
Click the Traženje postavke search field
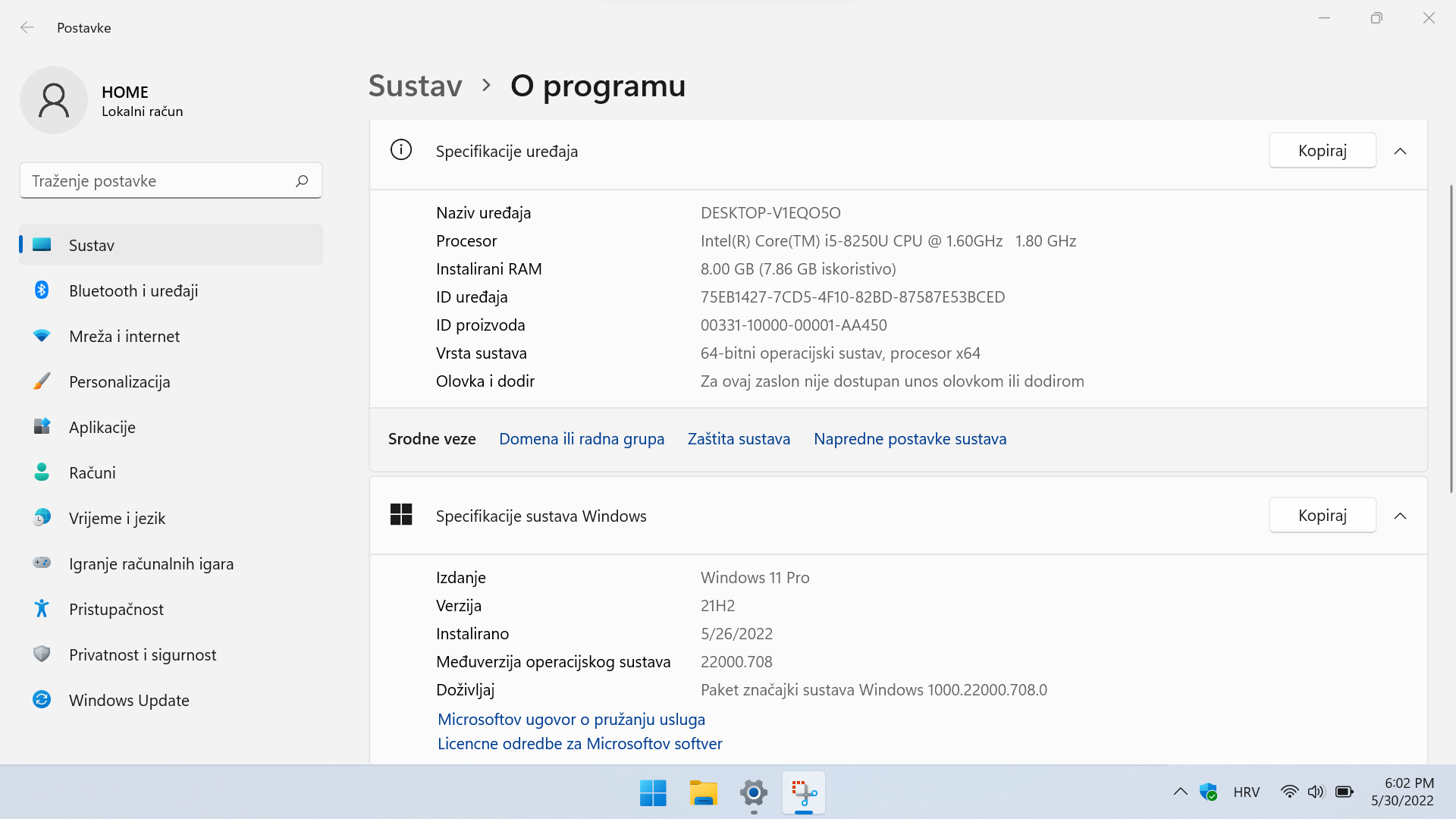(x=171, y=180)
